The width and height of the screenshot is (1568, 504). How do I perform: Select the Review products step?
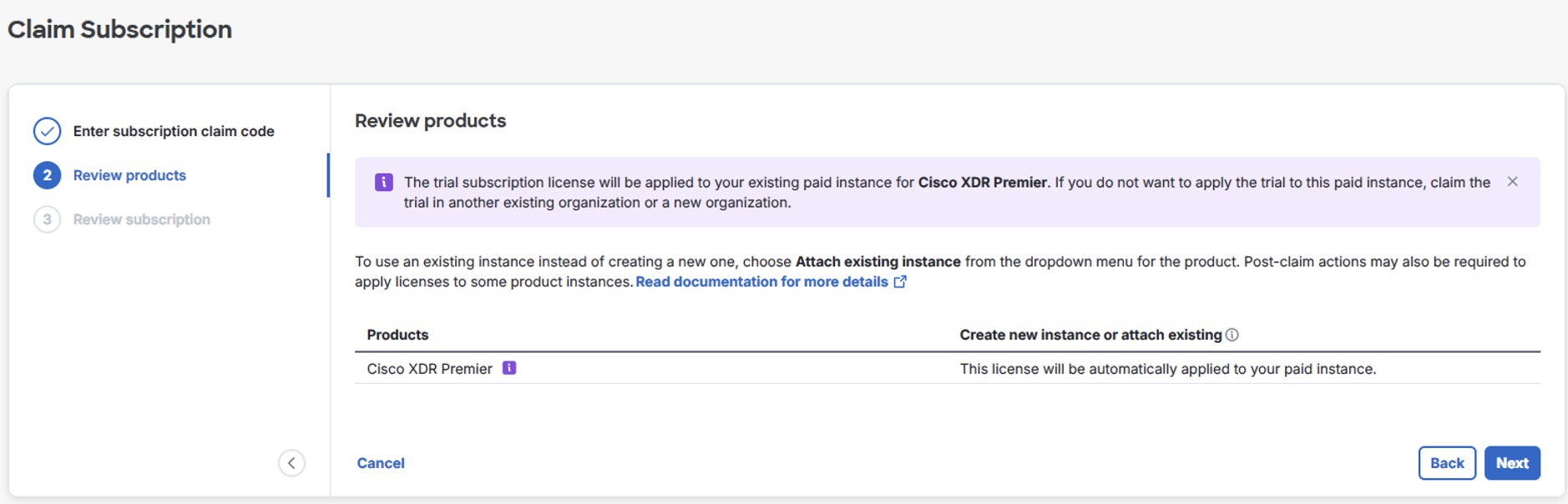pos(129,175)
